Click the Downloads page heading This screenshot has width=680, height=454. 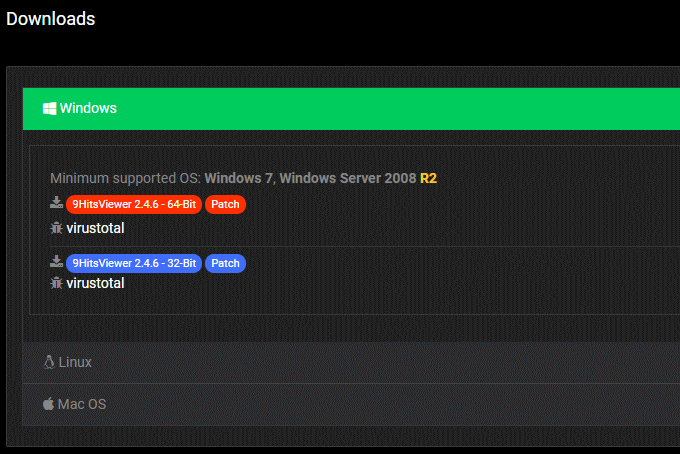[x=51, y=19]
